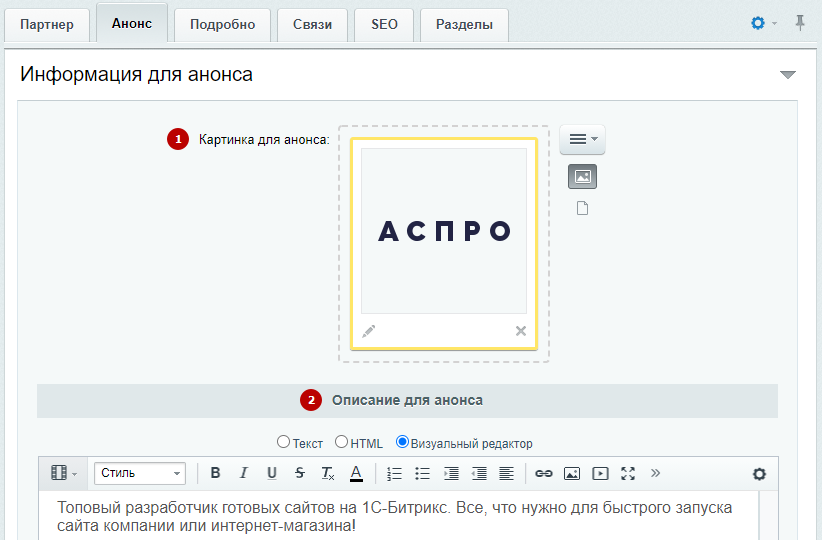Insert a numbered list
This screenshot has height=540, width=822.
pos(394,473)
